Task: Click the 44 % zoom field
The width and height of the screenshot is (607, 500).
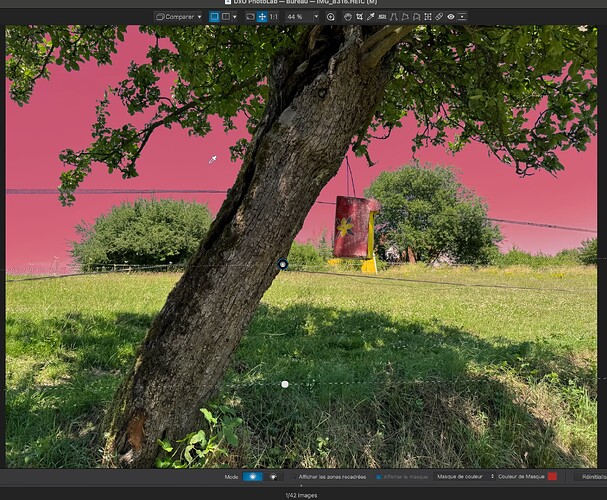Action: (298, 17)
